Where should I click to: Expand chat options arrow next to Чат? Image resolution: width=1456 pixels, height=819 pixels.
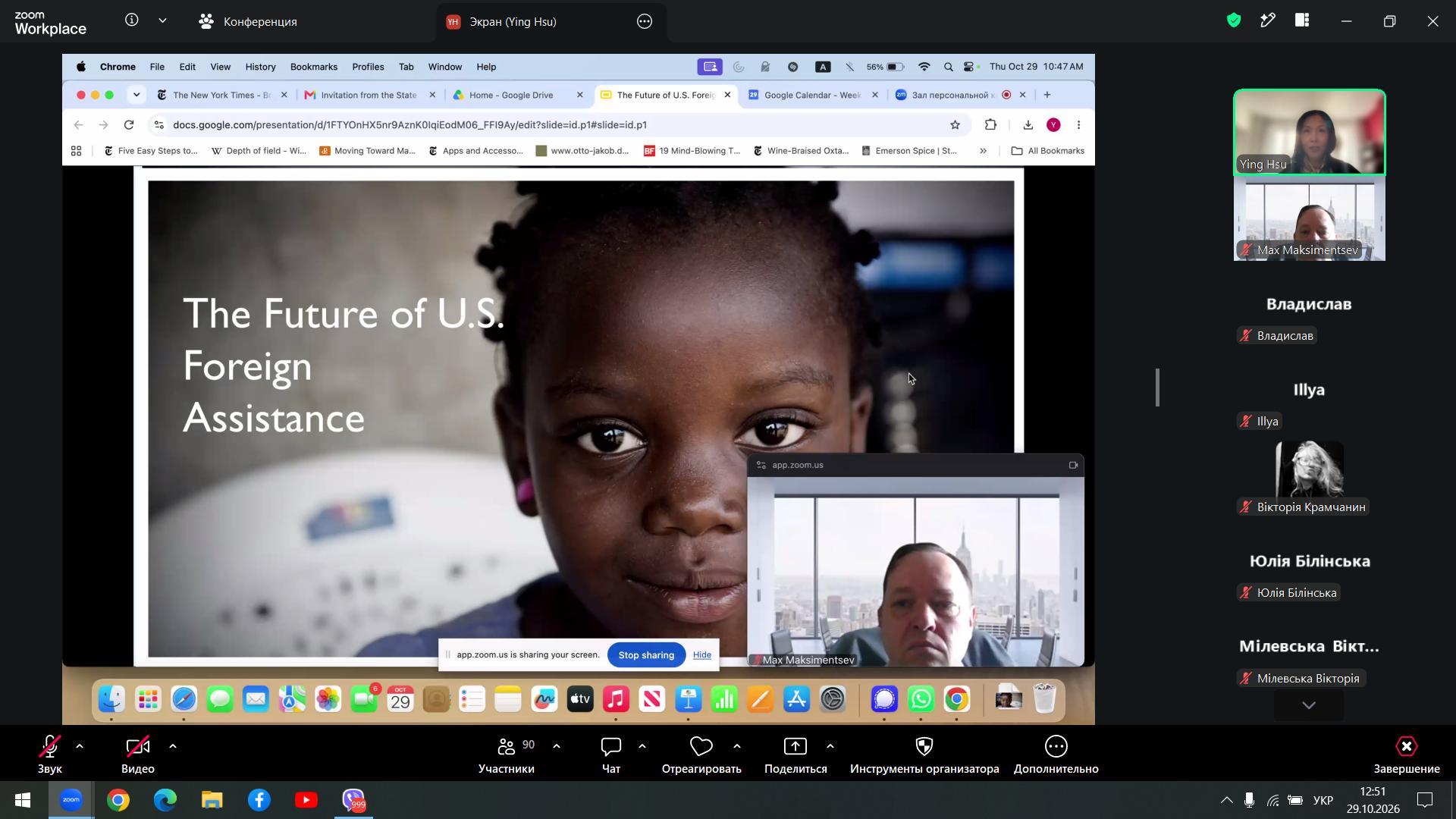click(642, 746)
